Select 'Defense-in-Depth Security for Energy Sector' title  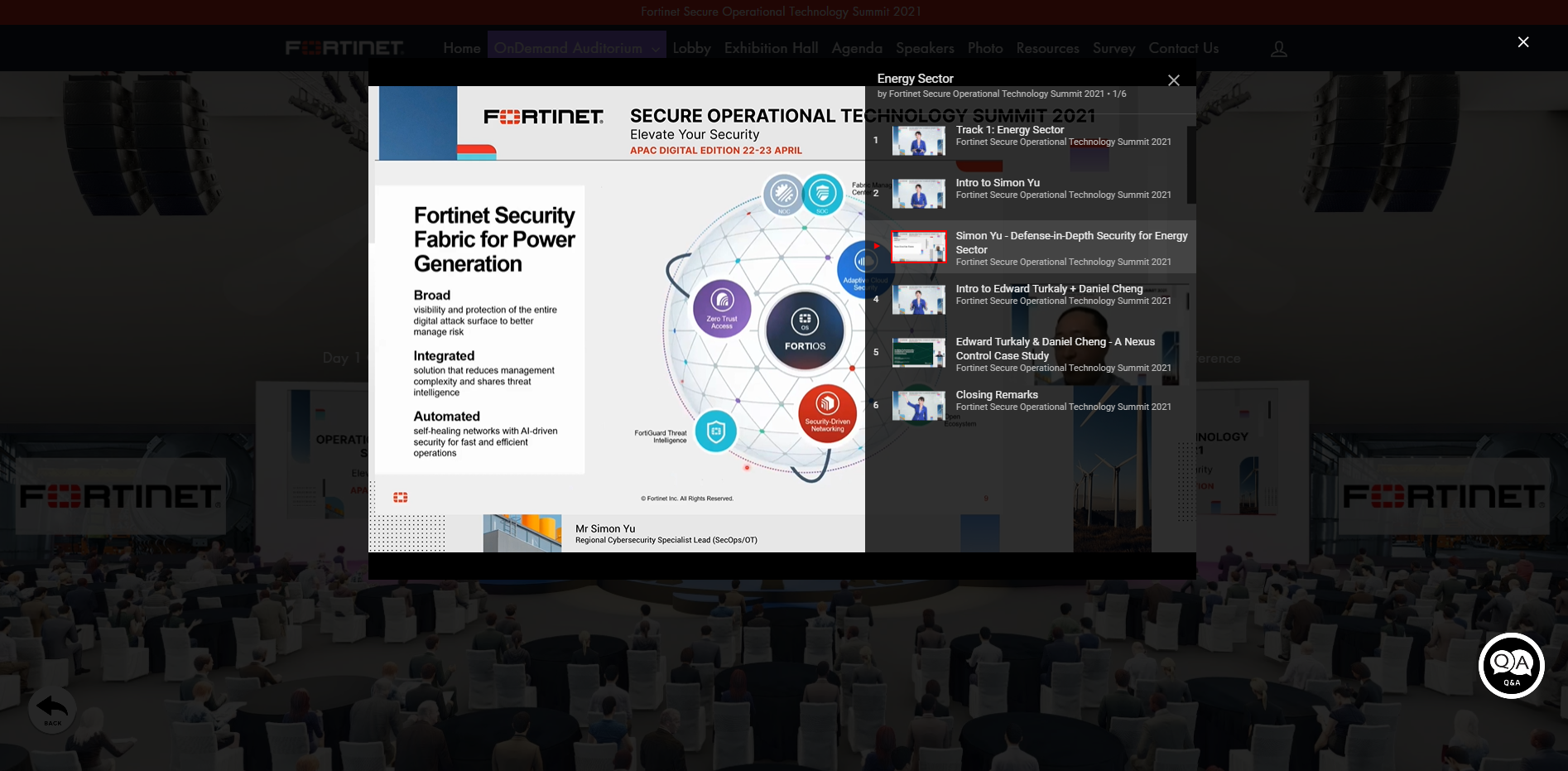pyautogui.click(x=1071, y=243)
